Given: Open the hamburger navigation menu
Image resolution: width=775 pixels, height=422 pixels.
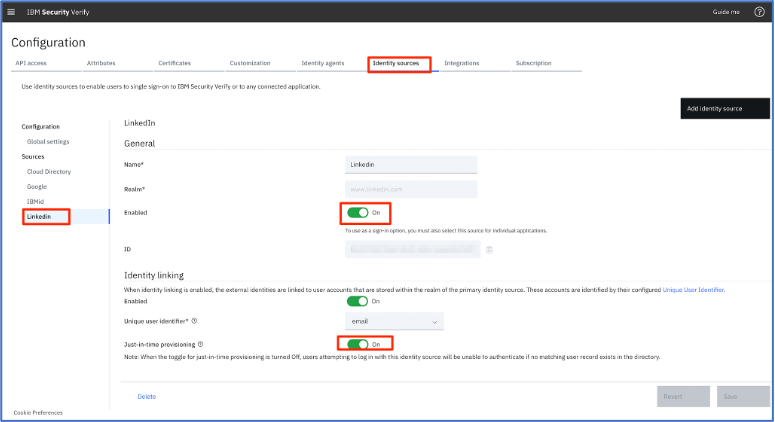Looking at the screenshot, I should pos(11,12).
